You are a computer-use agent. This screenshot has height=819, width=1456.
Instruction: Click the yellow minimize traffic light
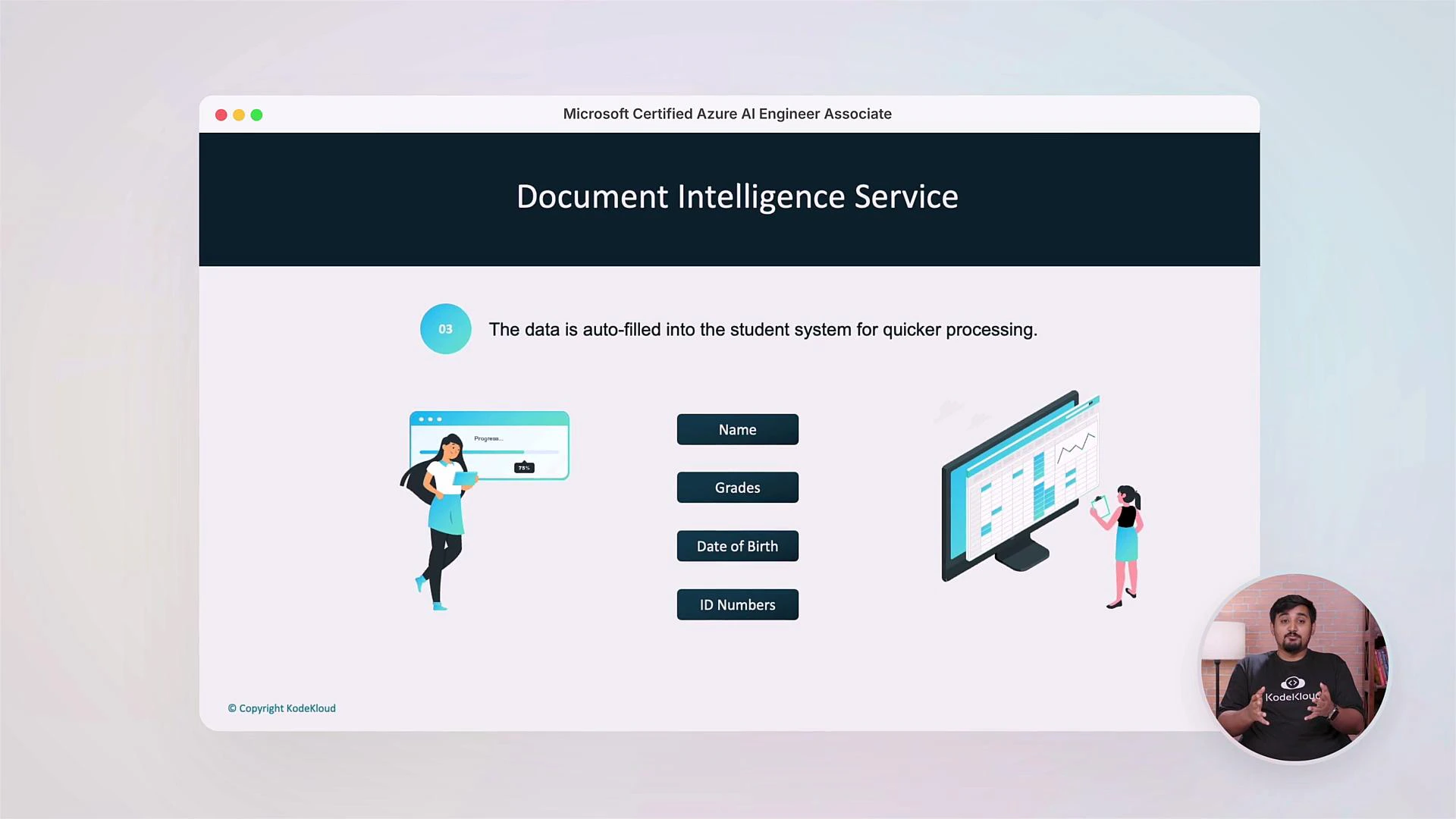click(x=239, y=115)
